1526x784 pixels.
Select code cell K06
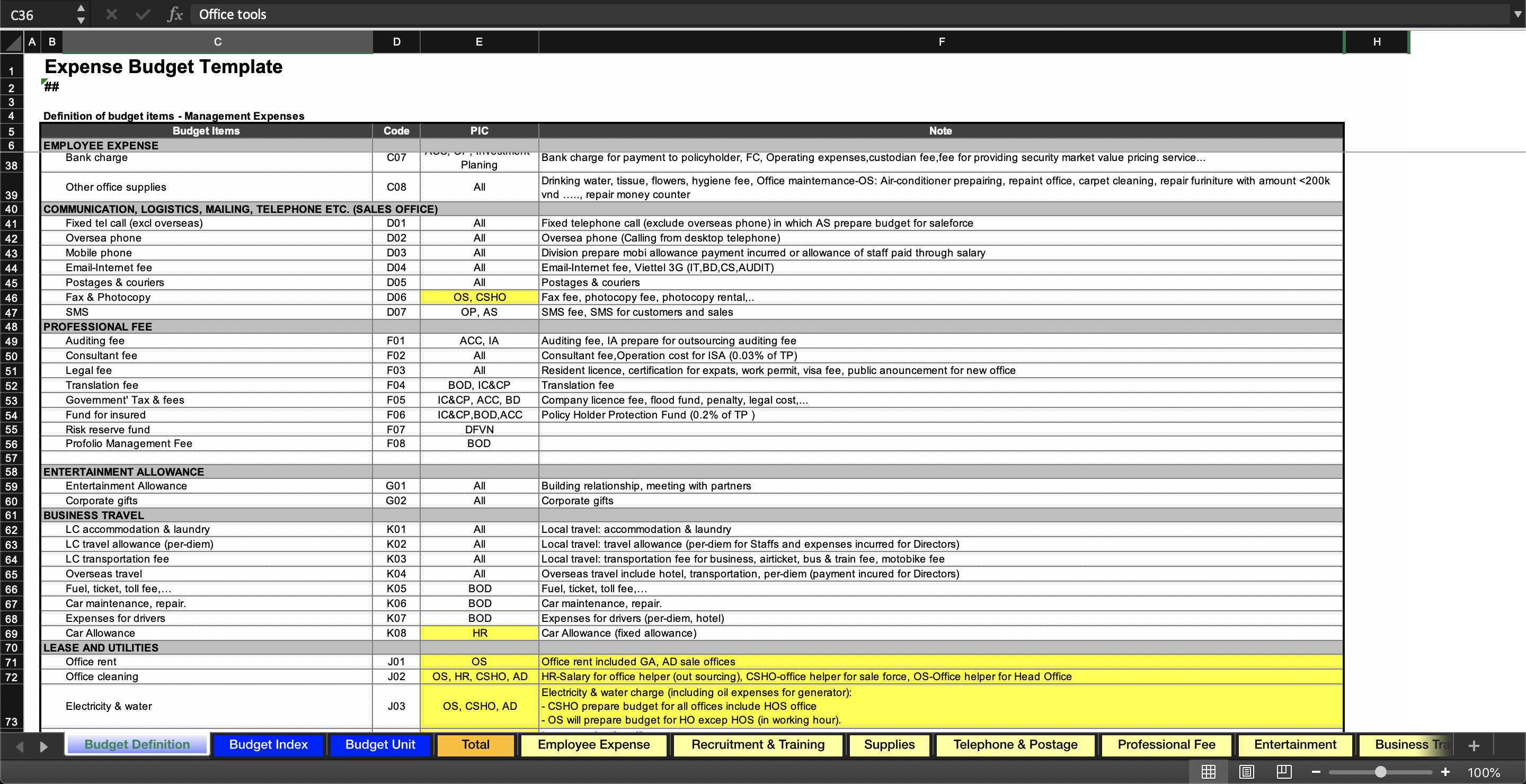pyautogui.click(x=396, y=603)
